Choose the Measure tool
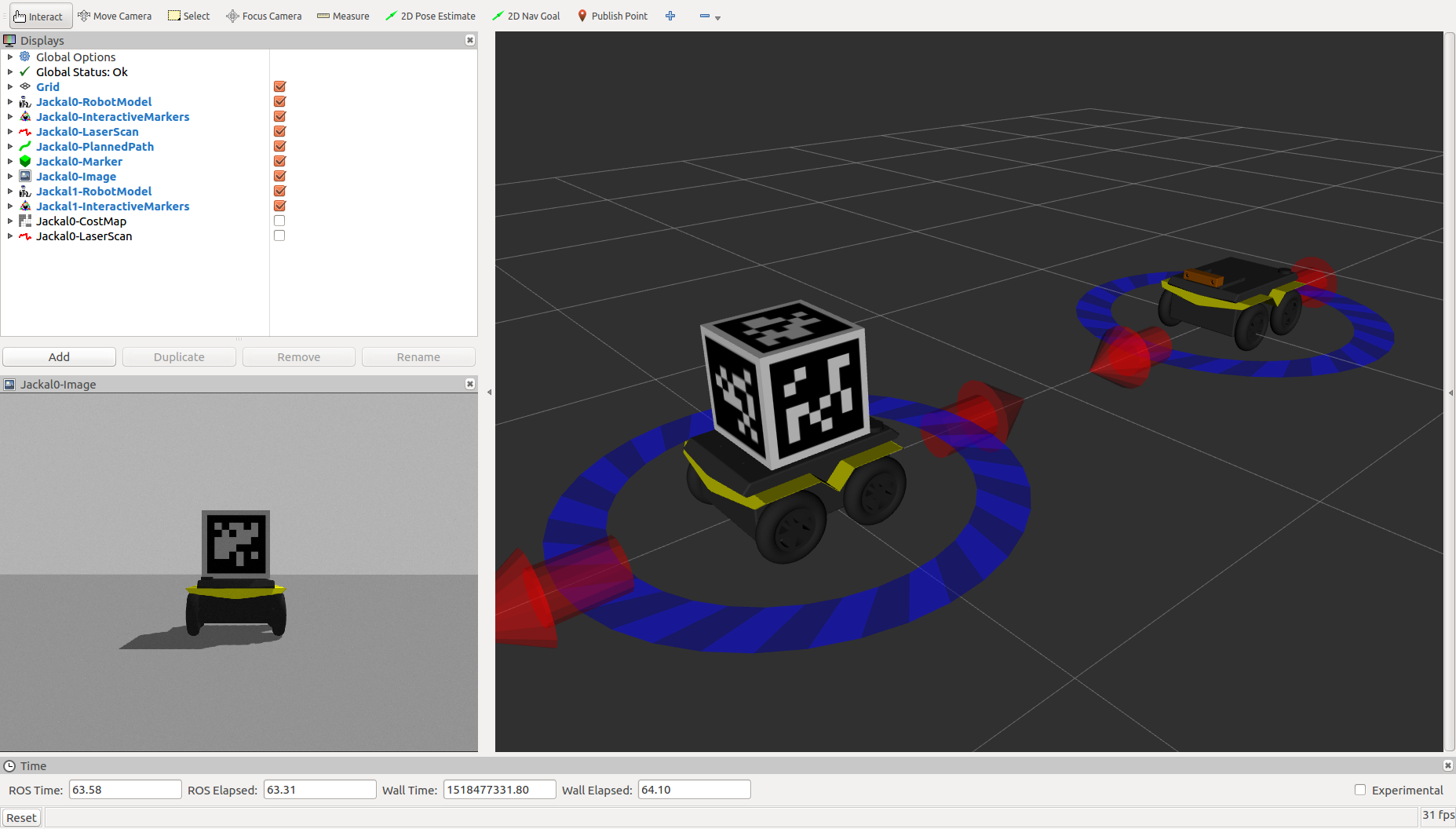Viewport: 1456px width, 829px height. [x=343, y=16]
